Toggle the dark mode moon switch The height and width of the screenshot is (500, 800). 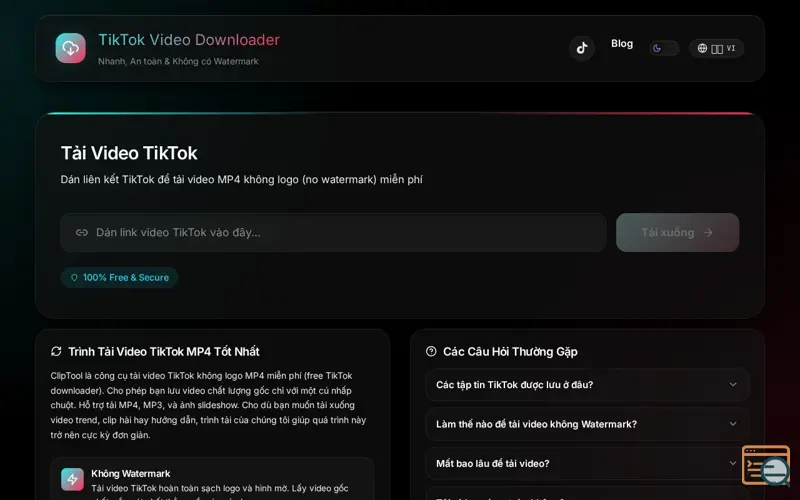[x=664, y=48]
